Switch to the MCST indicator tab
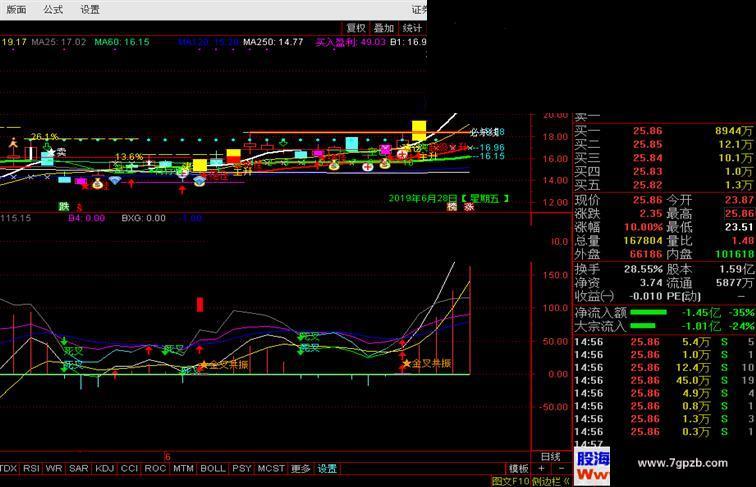Image resolution: width=756 pixels, height=487 pixels. 271,468
